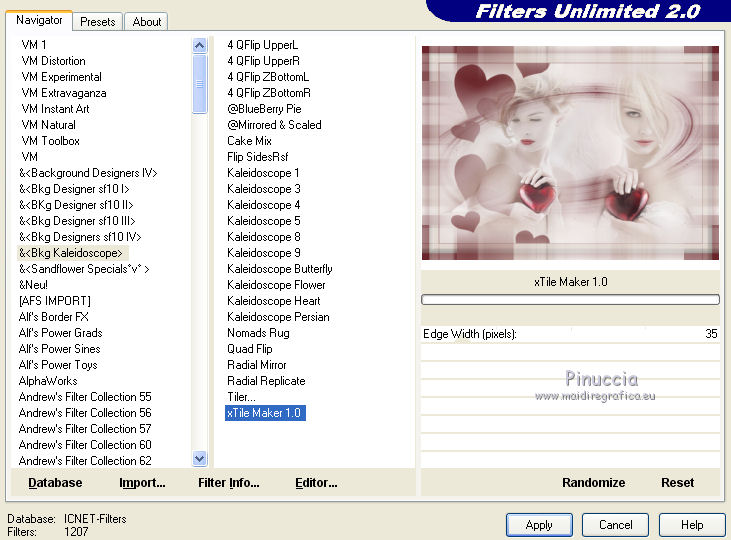This screenshot has height=540, width=731.
Task: Click the Apply button
Action: 539,525
